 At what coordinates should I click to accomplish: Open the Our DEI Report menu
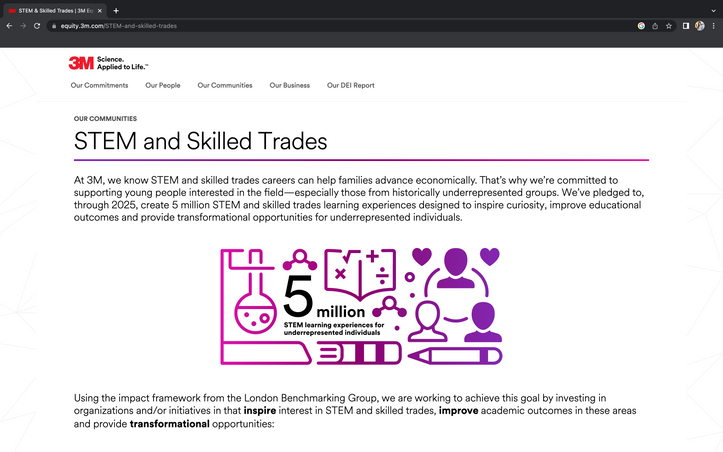(x=350, y=85)
